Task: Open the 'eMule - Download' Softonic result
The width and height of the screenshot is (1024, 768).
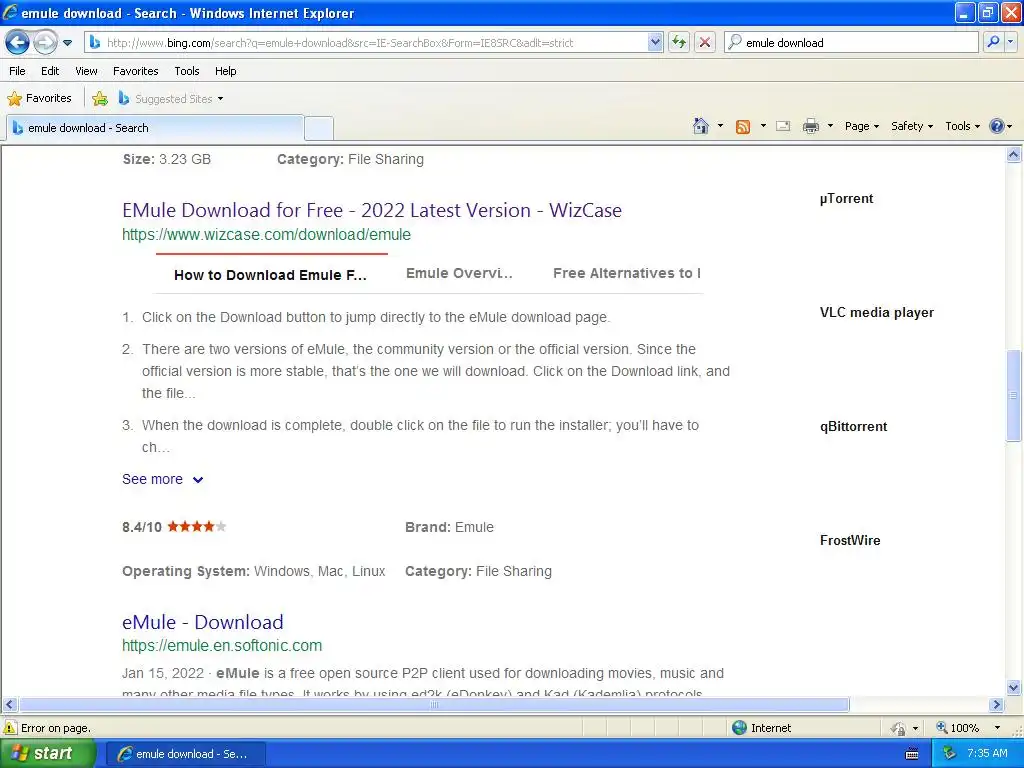Action: (202, 622)
